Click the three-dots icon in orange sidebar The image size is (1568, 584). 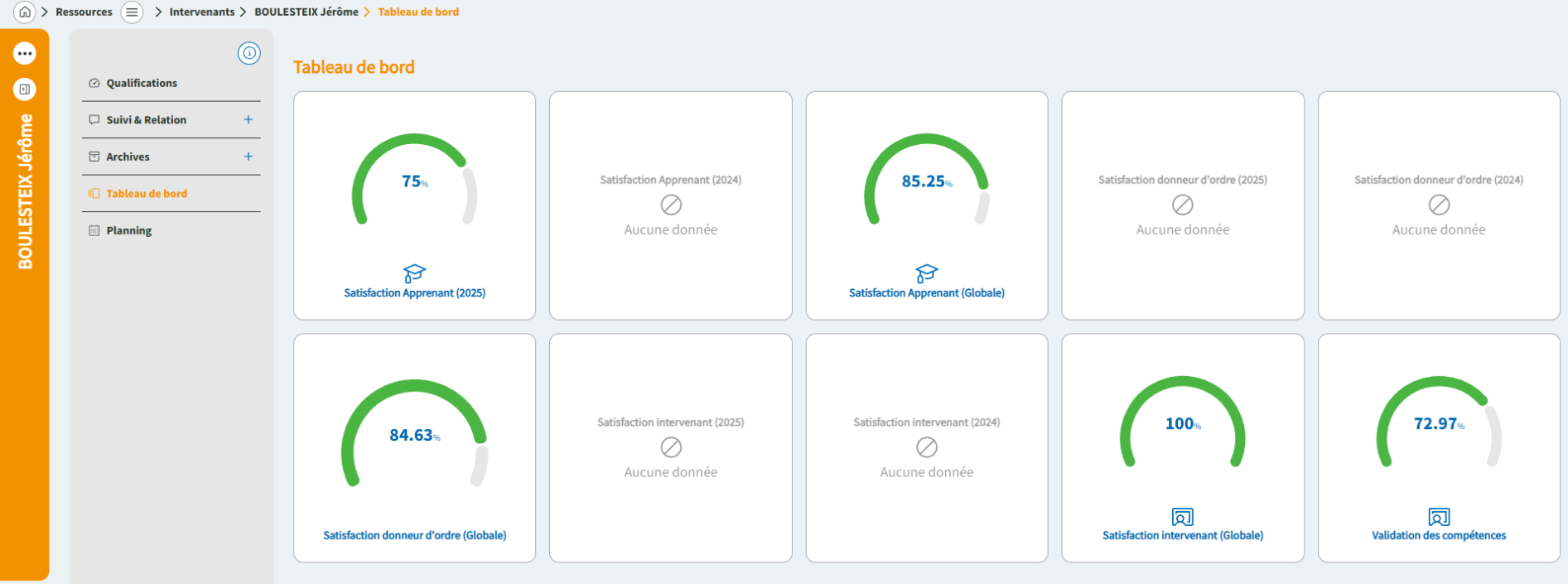coord(25,54)
